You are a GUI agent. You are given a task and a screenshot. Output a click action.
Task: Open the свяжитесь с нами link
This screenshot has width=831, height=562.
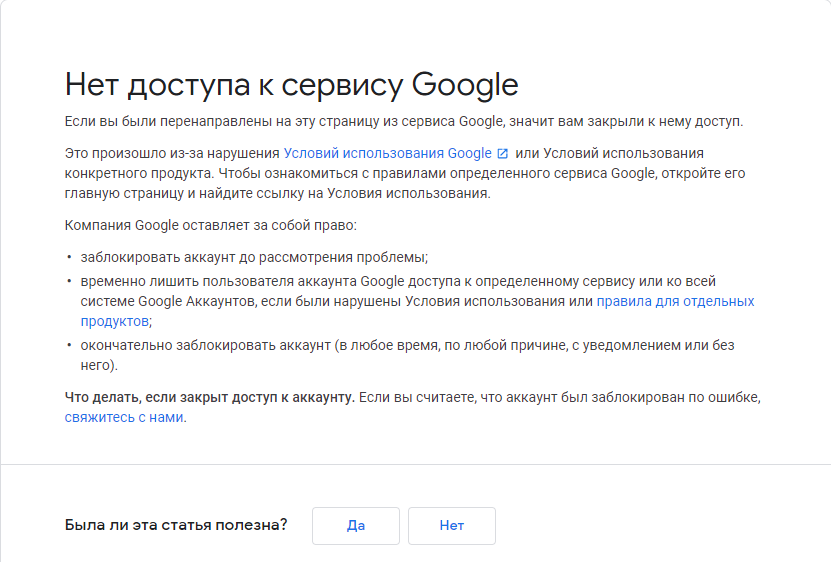pos(124,417)
